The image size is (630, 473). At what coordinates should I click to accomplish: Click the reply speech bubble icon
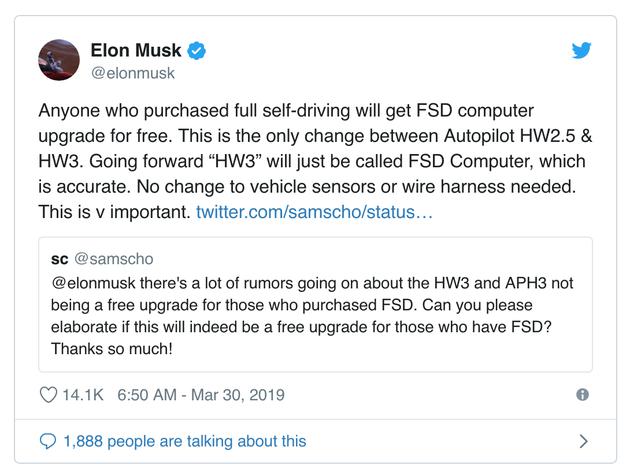coord(48,441)
